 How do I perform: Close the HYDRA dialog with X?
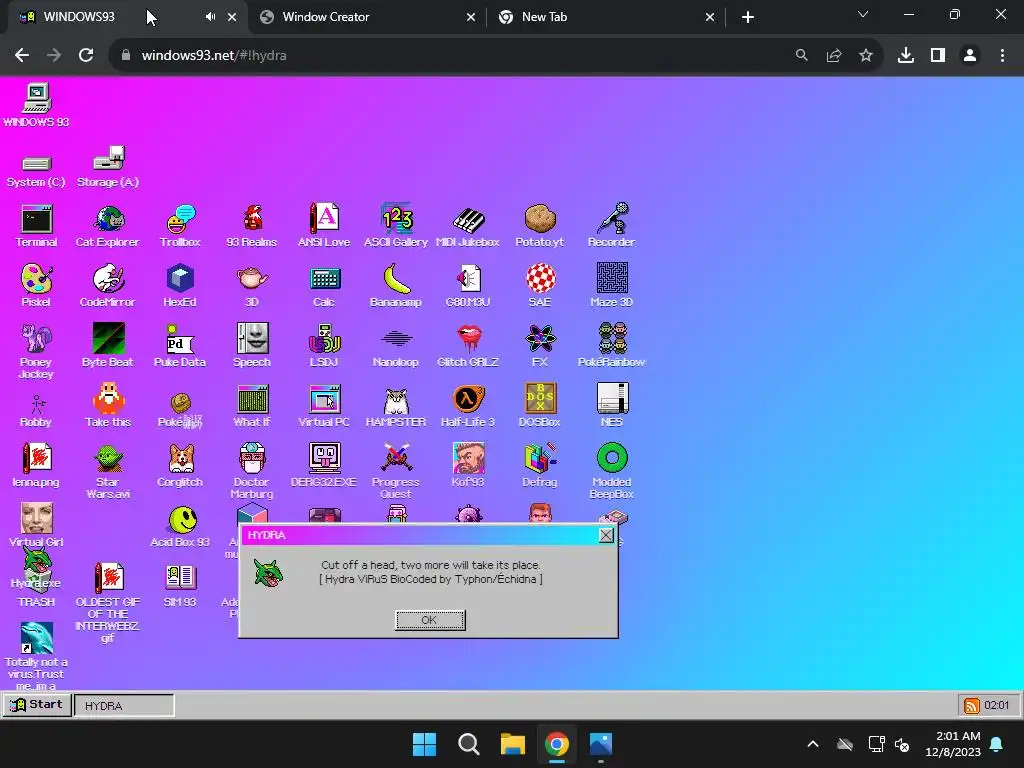606,536
